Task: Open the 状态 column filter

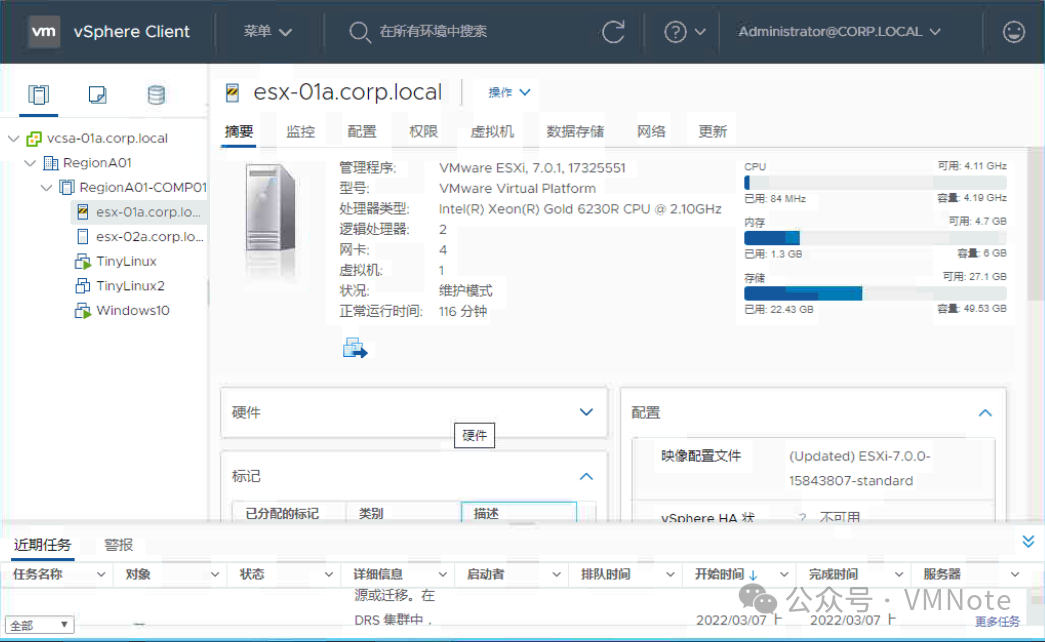Action: (329, 574)
